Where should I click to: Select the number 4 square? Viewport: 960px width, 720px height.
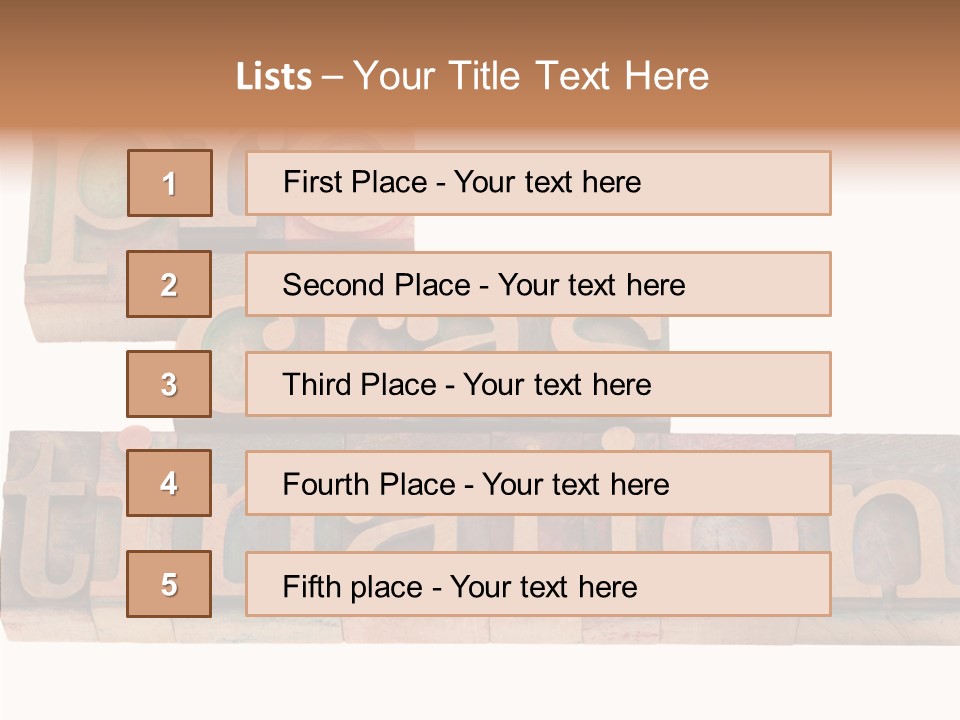(169, 483)
